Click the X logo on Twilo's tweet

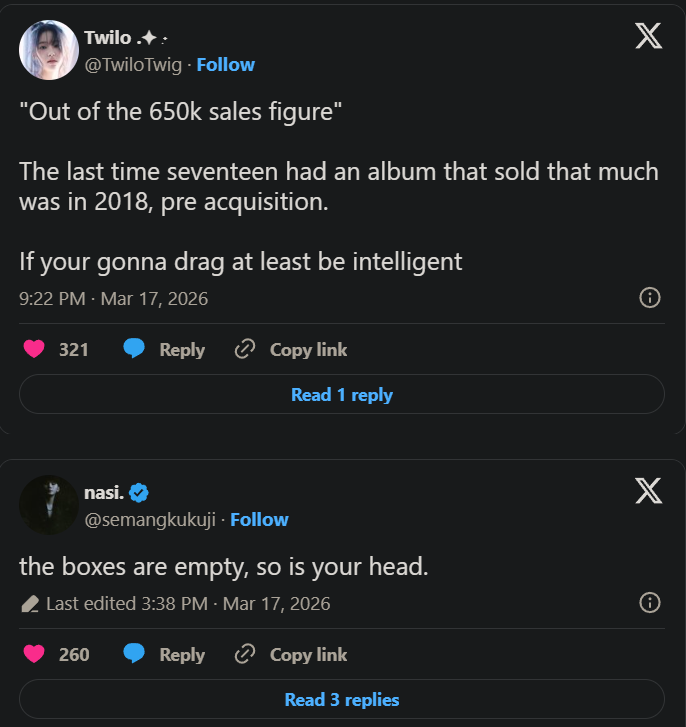648,36
